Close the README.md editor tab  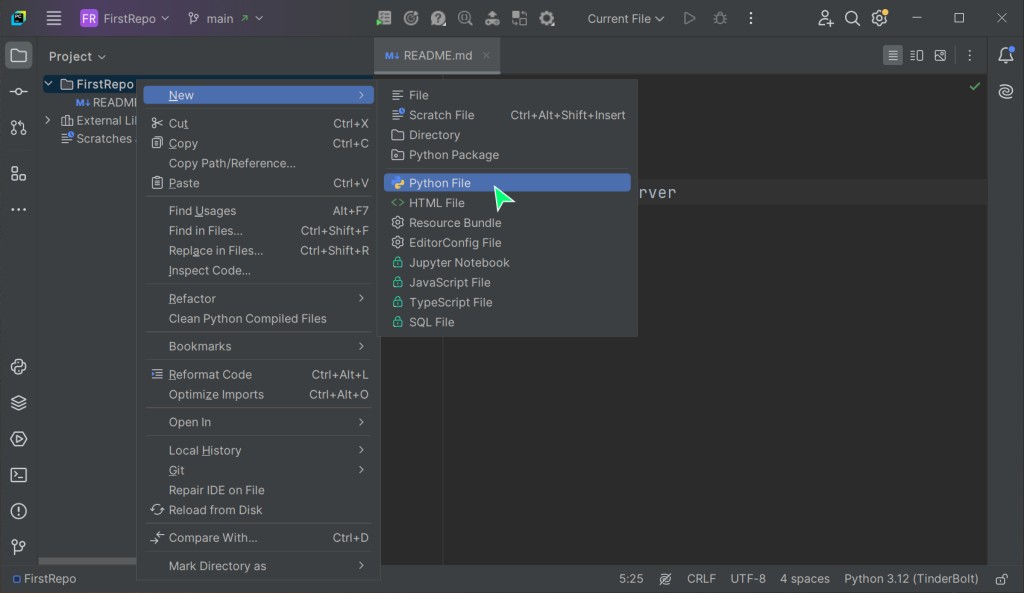pos(487,56)
